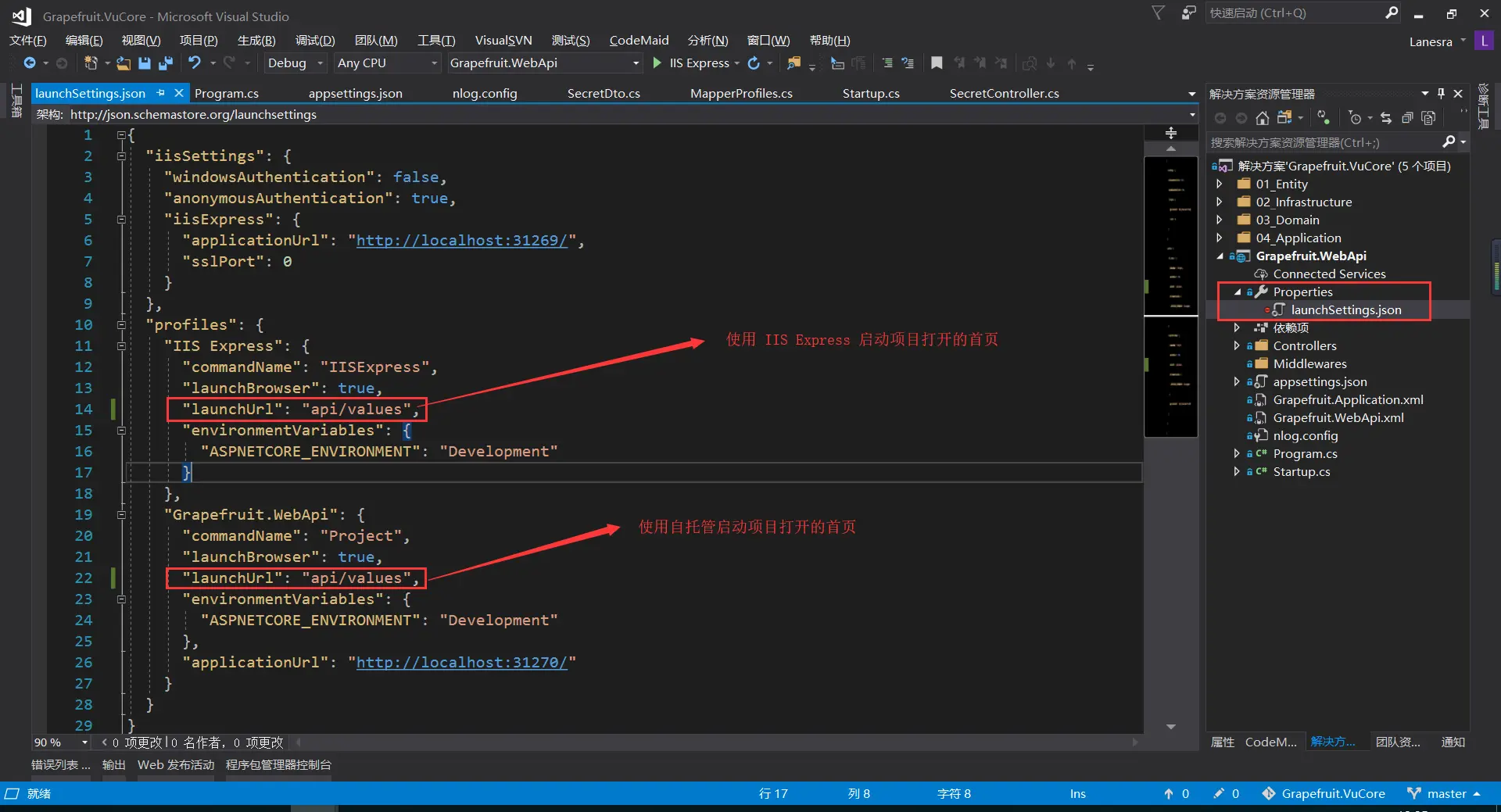Click the Save All icon in toolbar
Screen dimensions: 1501x812
pos(166,63)
